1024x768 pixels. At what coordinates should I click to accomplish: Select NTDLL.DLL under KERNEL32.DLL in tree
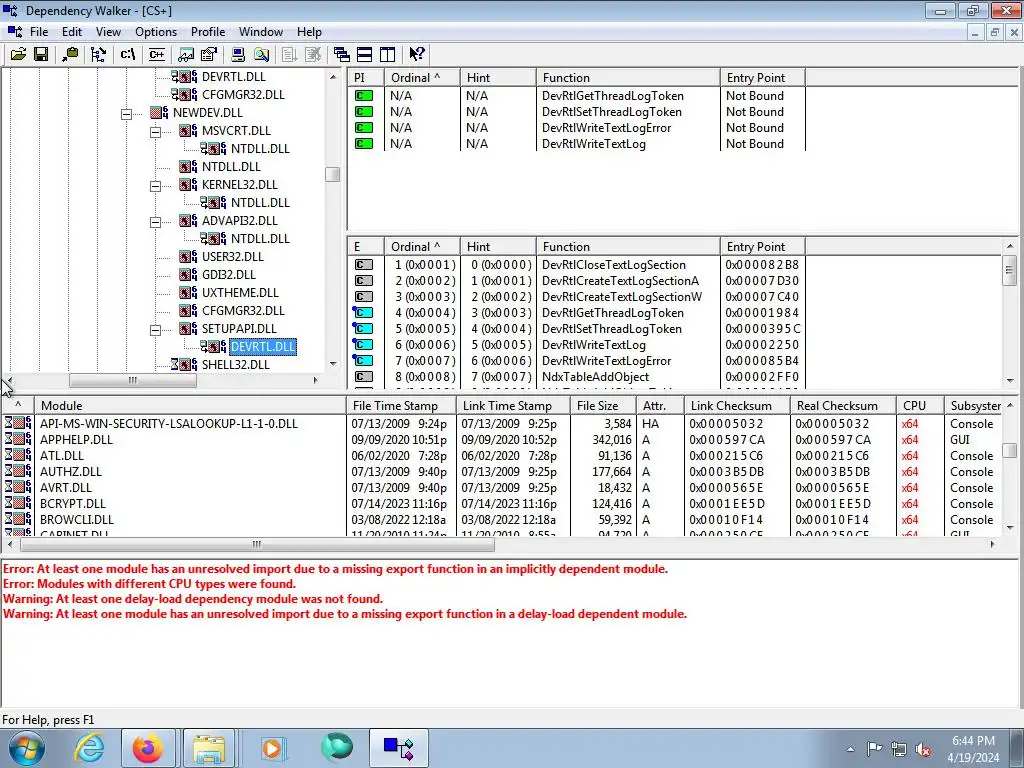[260, 202]
